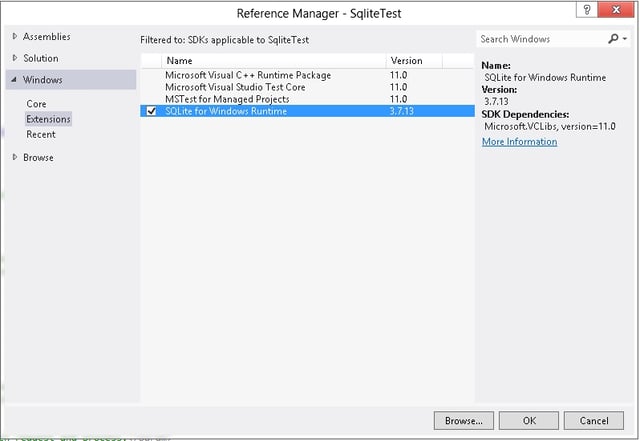Open the More Information link
The width and height of the screenshot is (640, 441).
[520, 142]
